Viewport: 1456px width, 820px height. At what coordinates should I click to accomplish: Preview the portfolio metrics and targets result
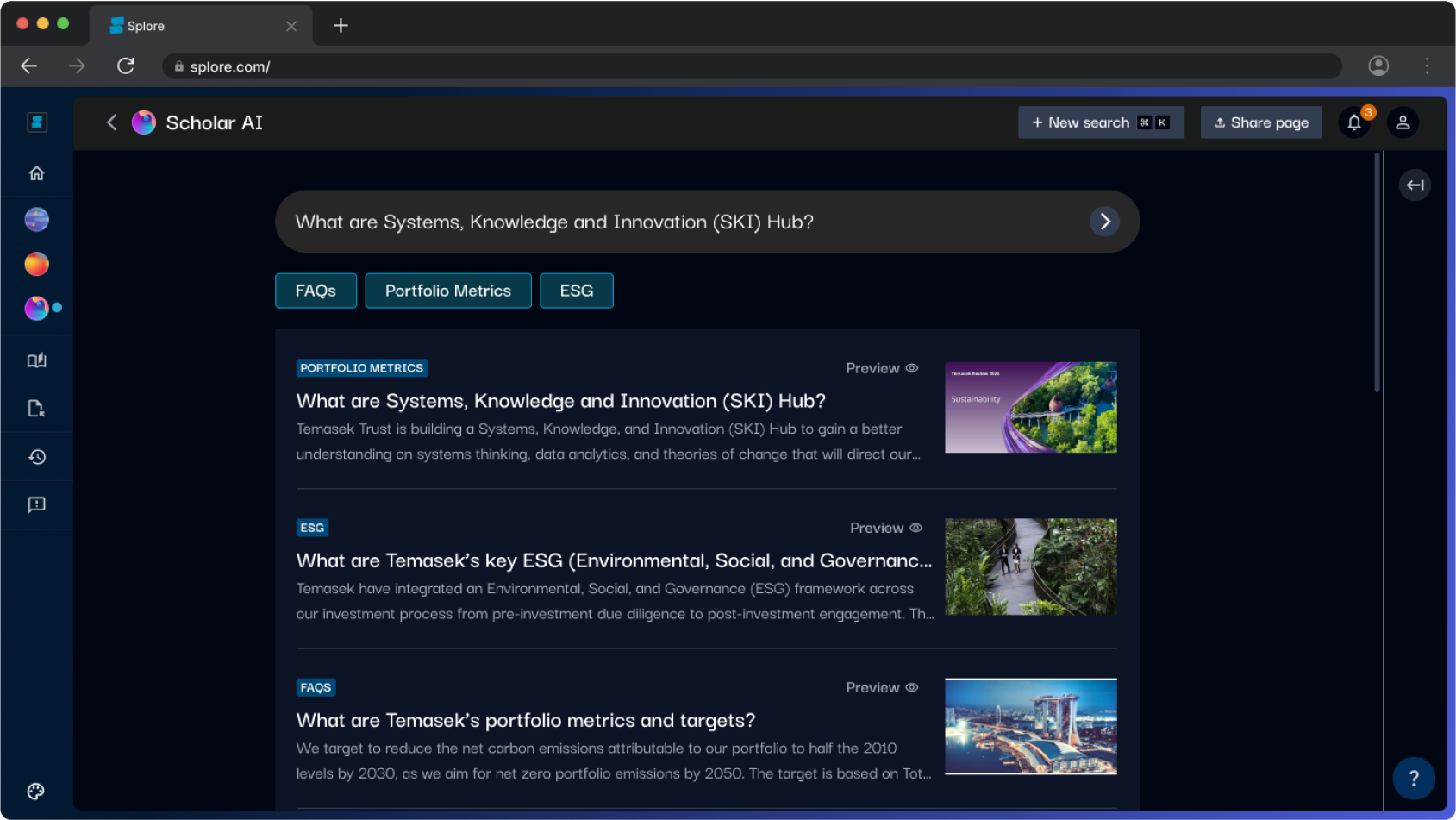[x=882, y=687]
